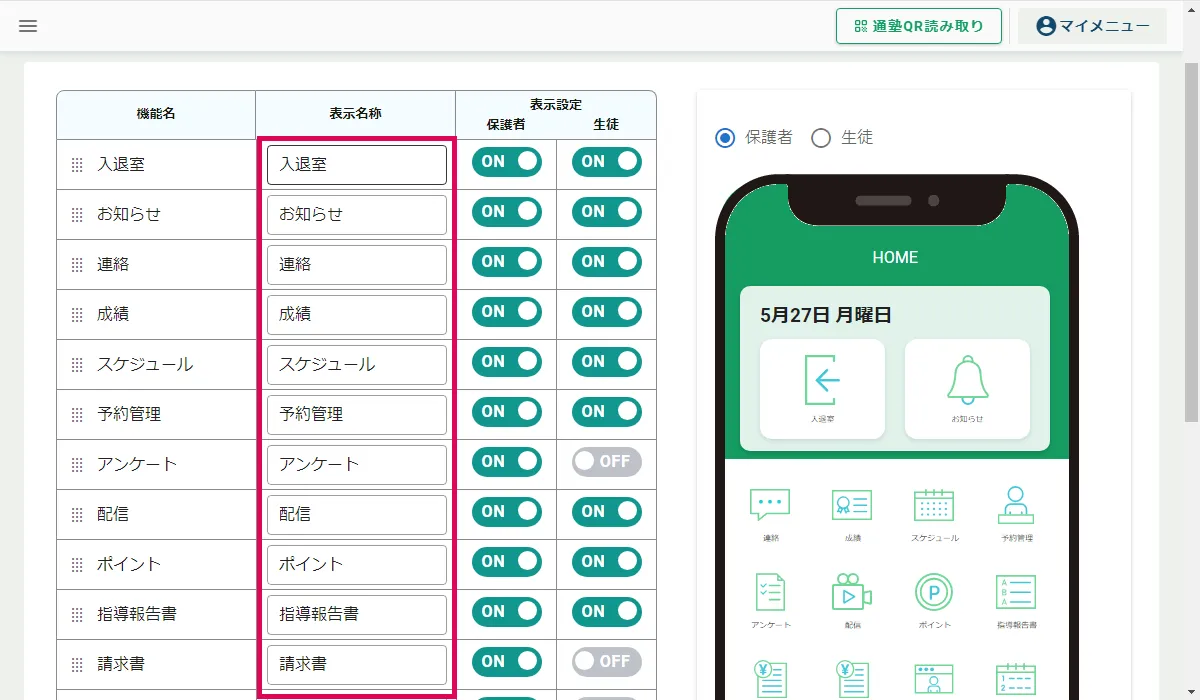Click the 予約管理 person icon in preview
Viewport: 1200px width, 700px height.
(x=1016, y=505)
